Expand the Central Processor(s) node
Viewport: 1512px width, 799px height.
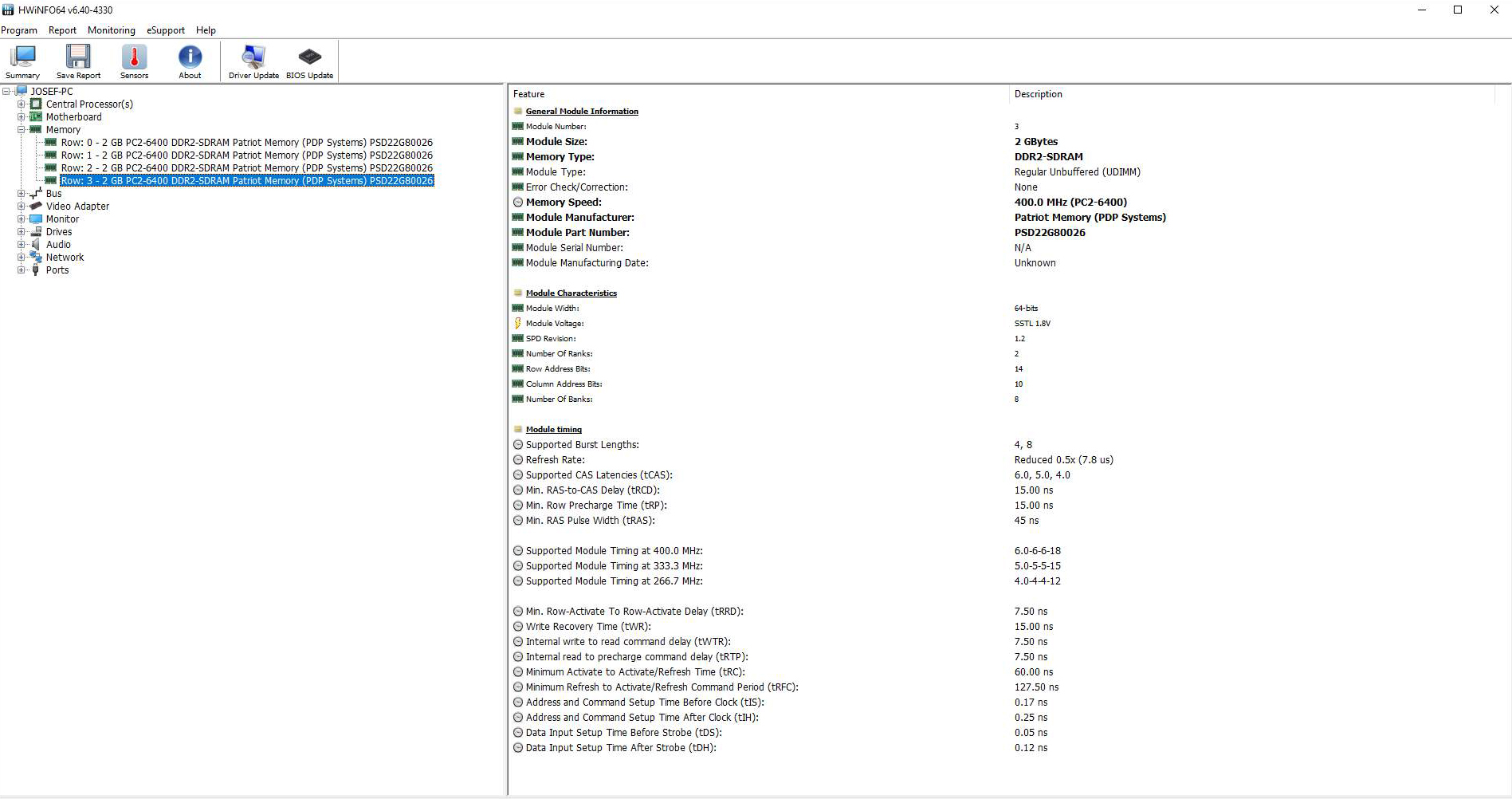pyautogui.click(x=22, y=104)
